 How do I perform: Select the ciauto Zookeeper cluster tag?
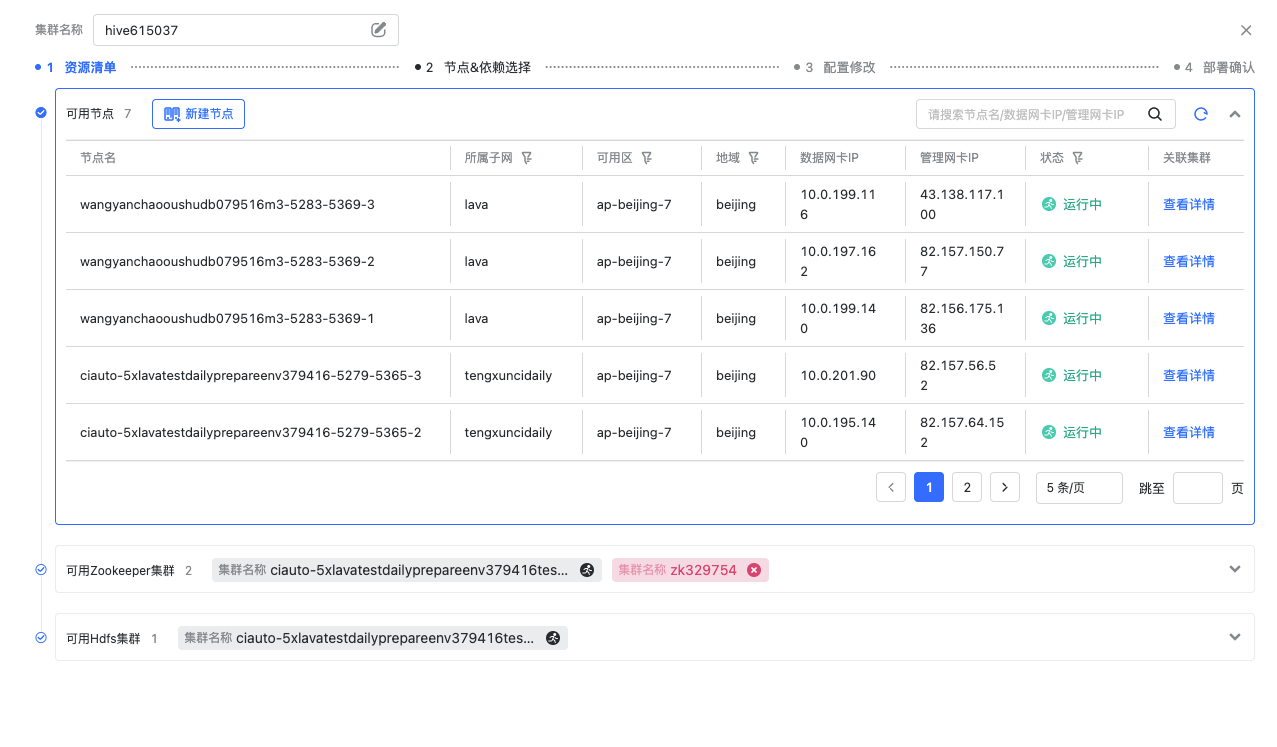pyautogui.click(x=407, y=570)
